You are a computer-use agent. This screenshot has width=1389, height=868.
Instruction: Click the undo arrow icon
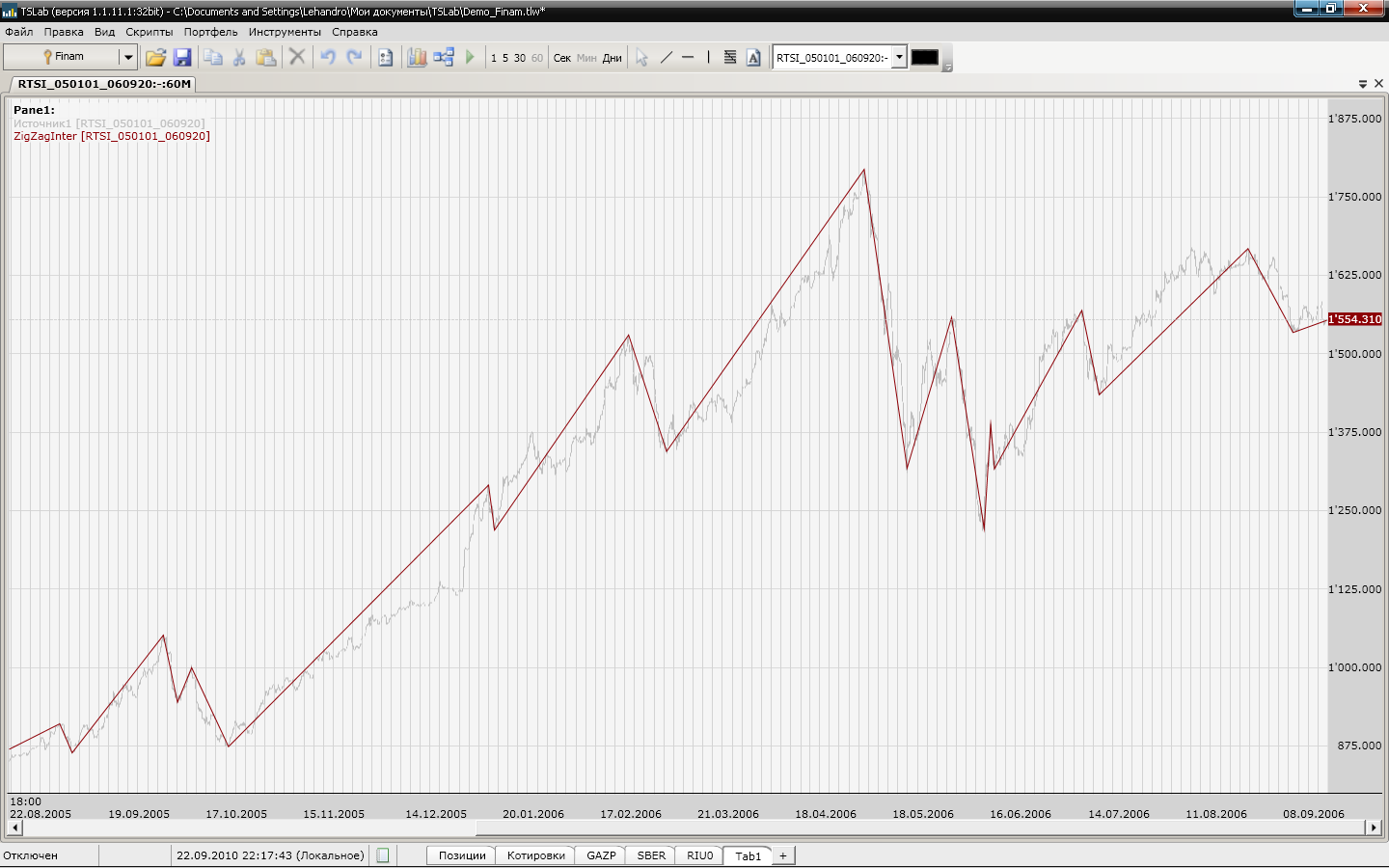(x=328, y=57)
